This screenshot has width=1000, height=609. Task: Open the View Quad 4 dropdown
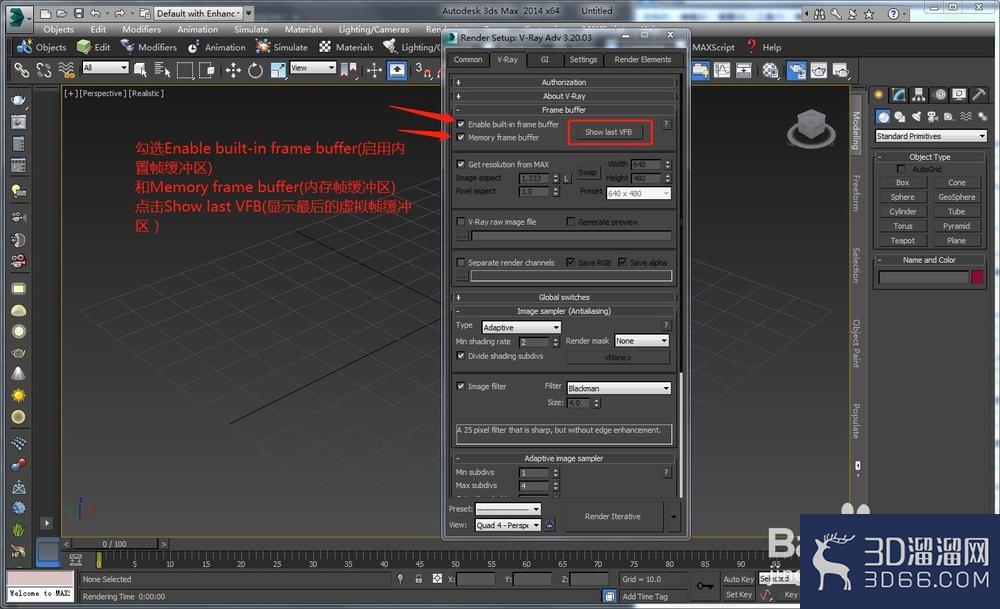508,525
